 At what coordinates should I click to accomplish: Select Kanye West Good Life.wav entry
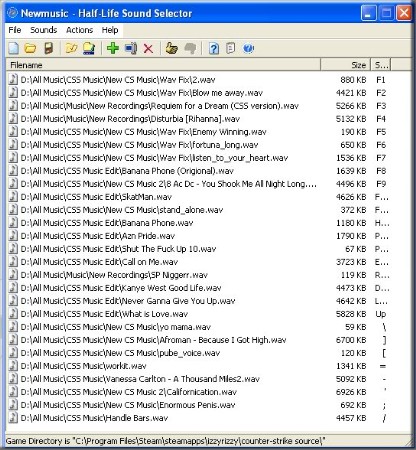121,288
